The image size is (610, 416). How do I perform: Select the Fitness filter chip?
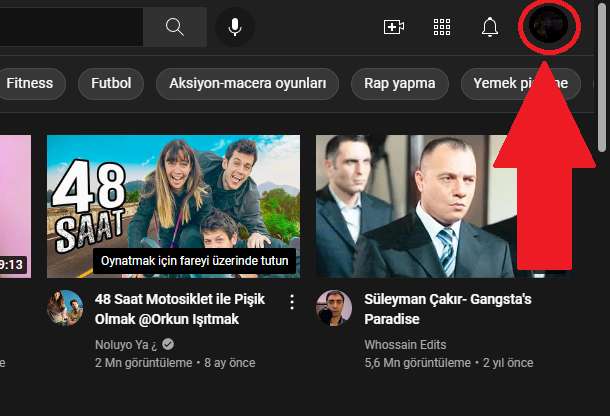tap(30, 83)
